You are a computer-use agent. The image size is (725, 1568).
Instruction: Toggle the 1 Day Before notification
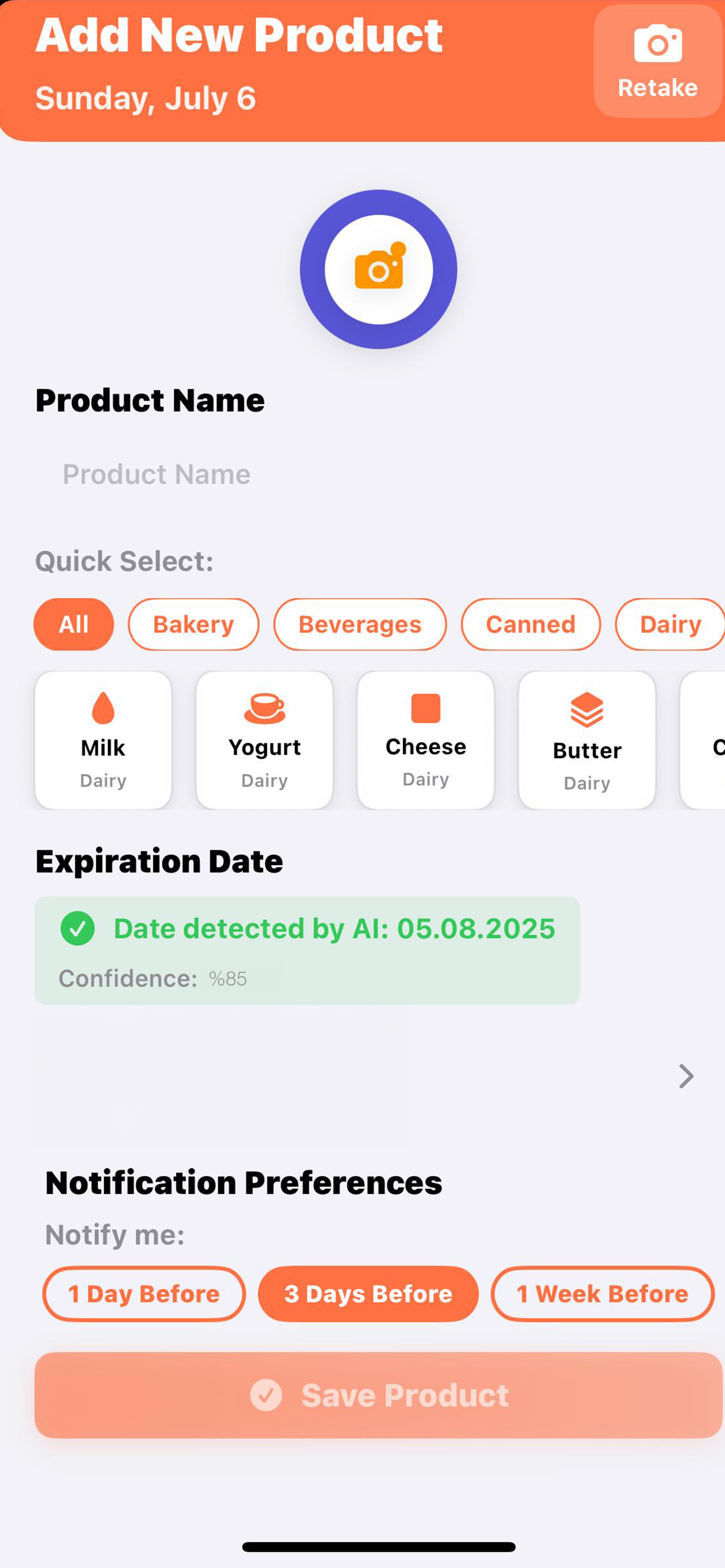tap(143, 1294)
